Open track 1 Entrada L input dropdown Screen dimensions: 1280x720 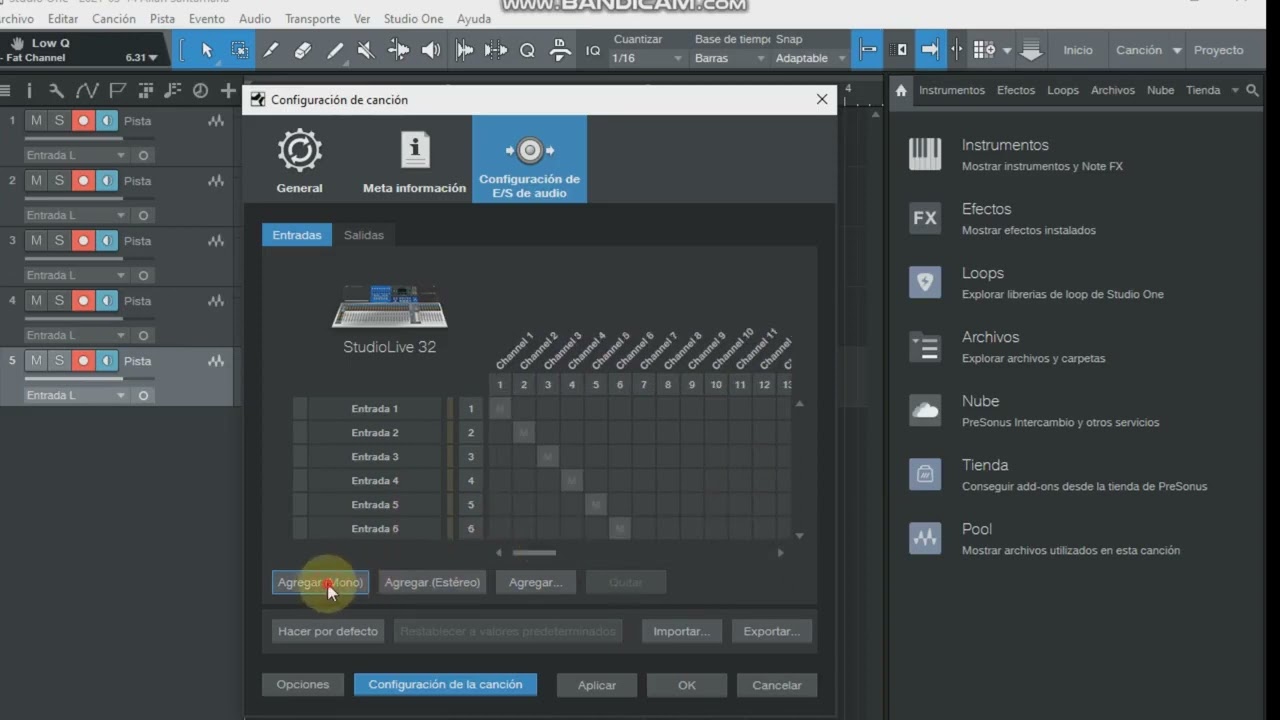[x=77, y=155]
